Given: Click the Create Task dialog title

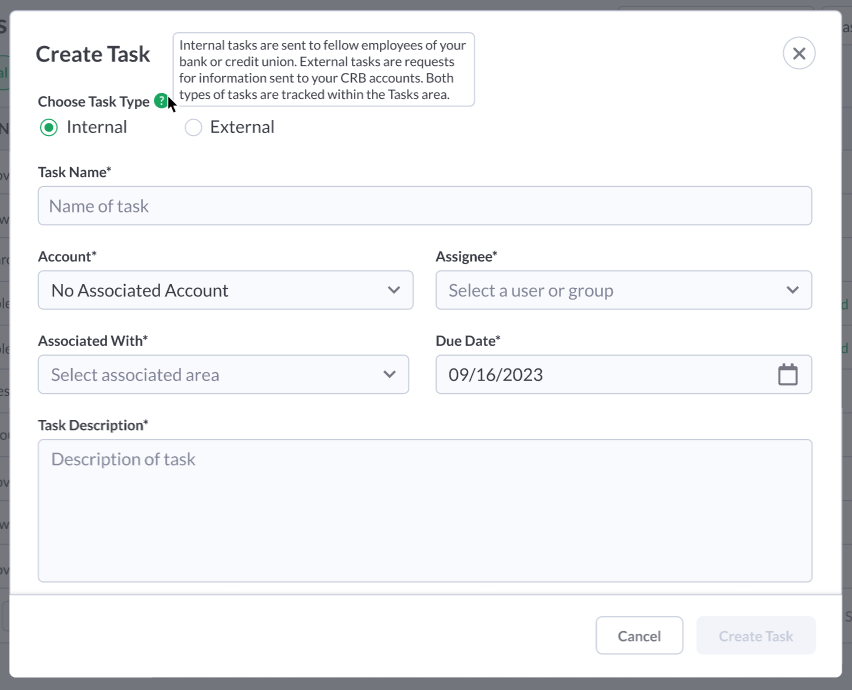Looking at the screenshot, I should tap(92, 54).
